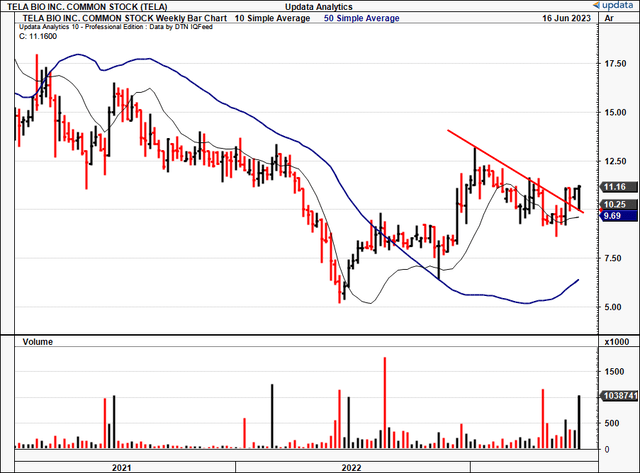
Task: Click the 1038741 volume value tag
Action: 620,396
